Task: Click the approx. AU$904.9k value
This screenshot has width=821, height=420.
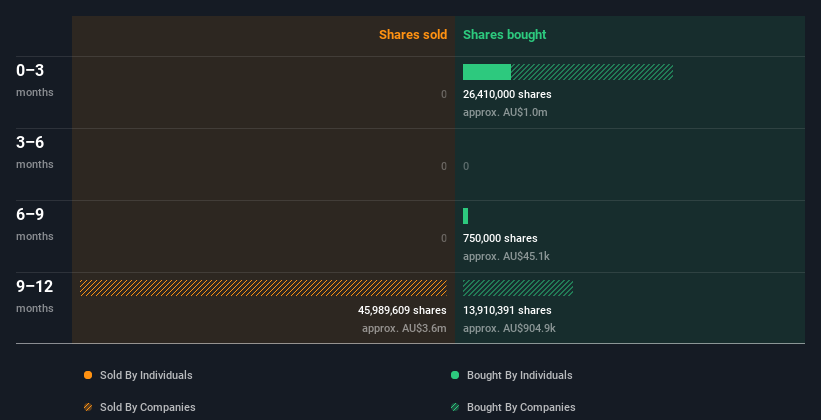Action: 509,329
